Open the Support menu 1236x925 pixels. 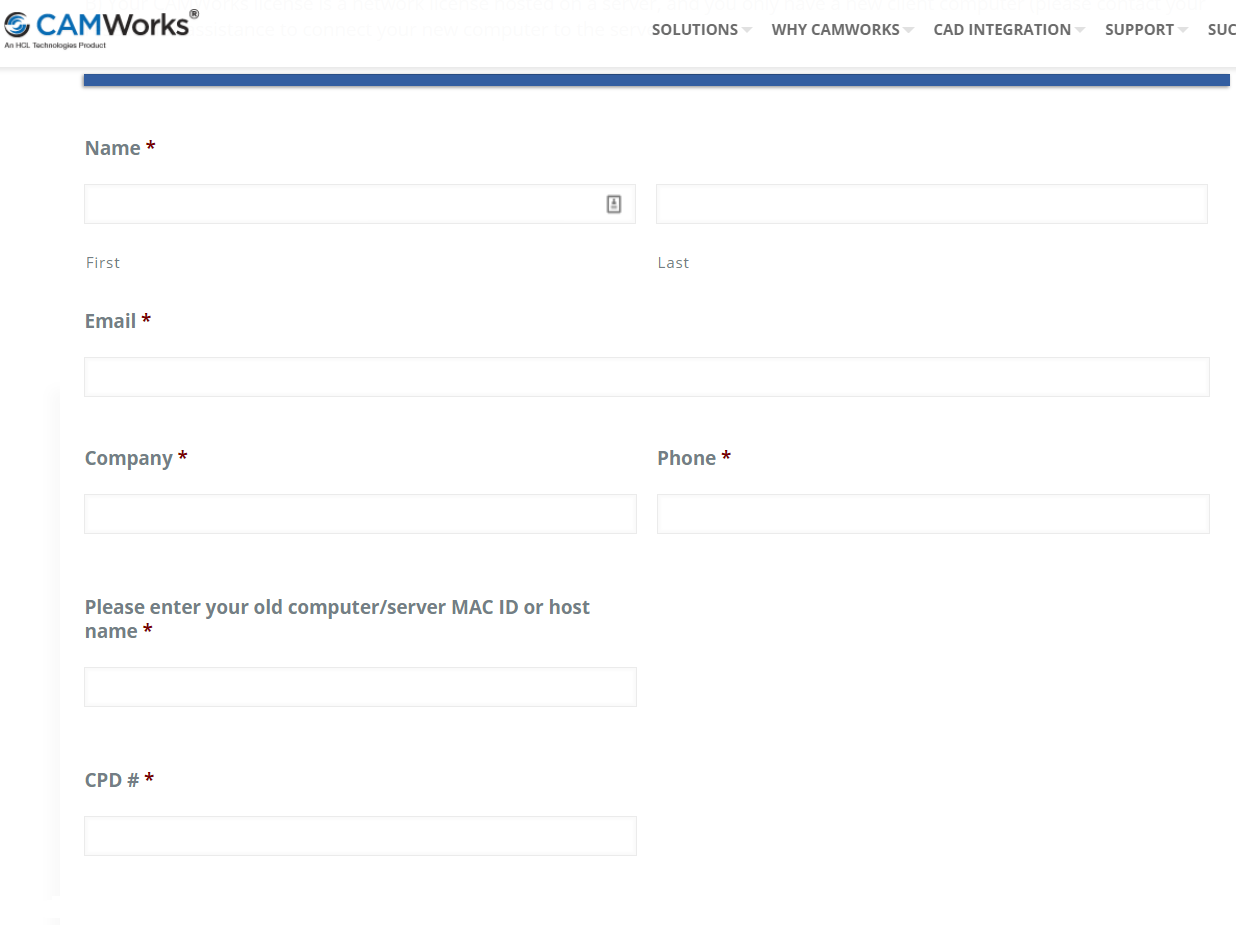(1139, 30)
